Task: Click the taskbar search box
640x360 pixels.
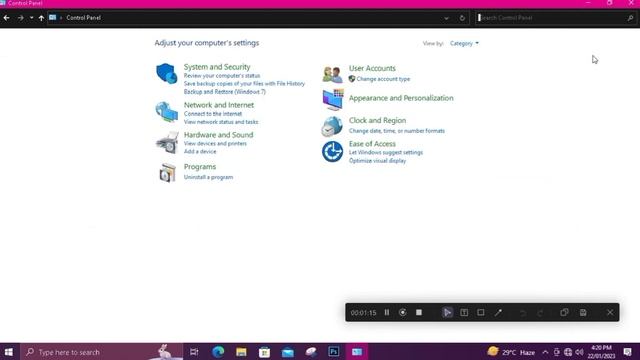Action: (x=101, y=352)
